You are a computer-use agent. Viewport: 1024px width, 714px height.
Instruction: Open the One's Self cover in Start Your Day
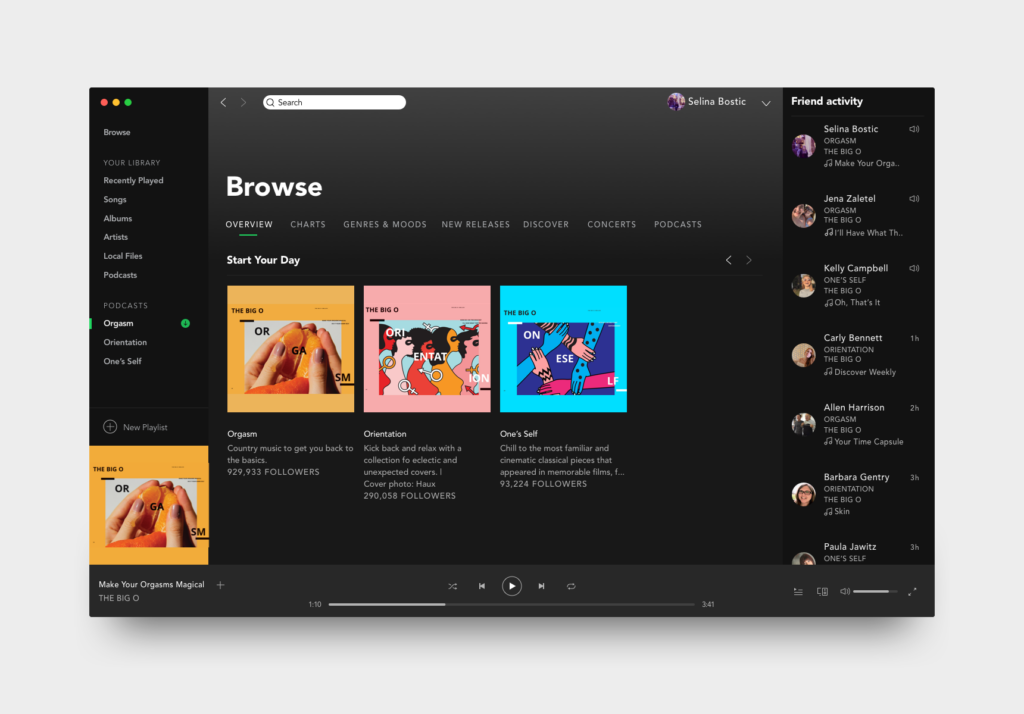[564, 349]
